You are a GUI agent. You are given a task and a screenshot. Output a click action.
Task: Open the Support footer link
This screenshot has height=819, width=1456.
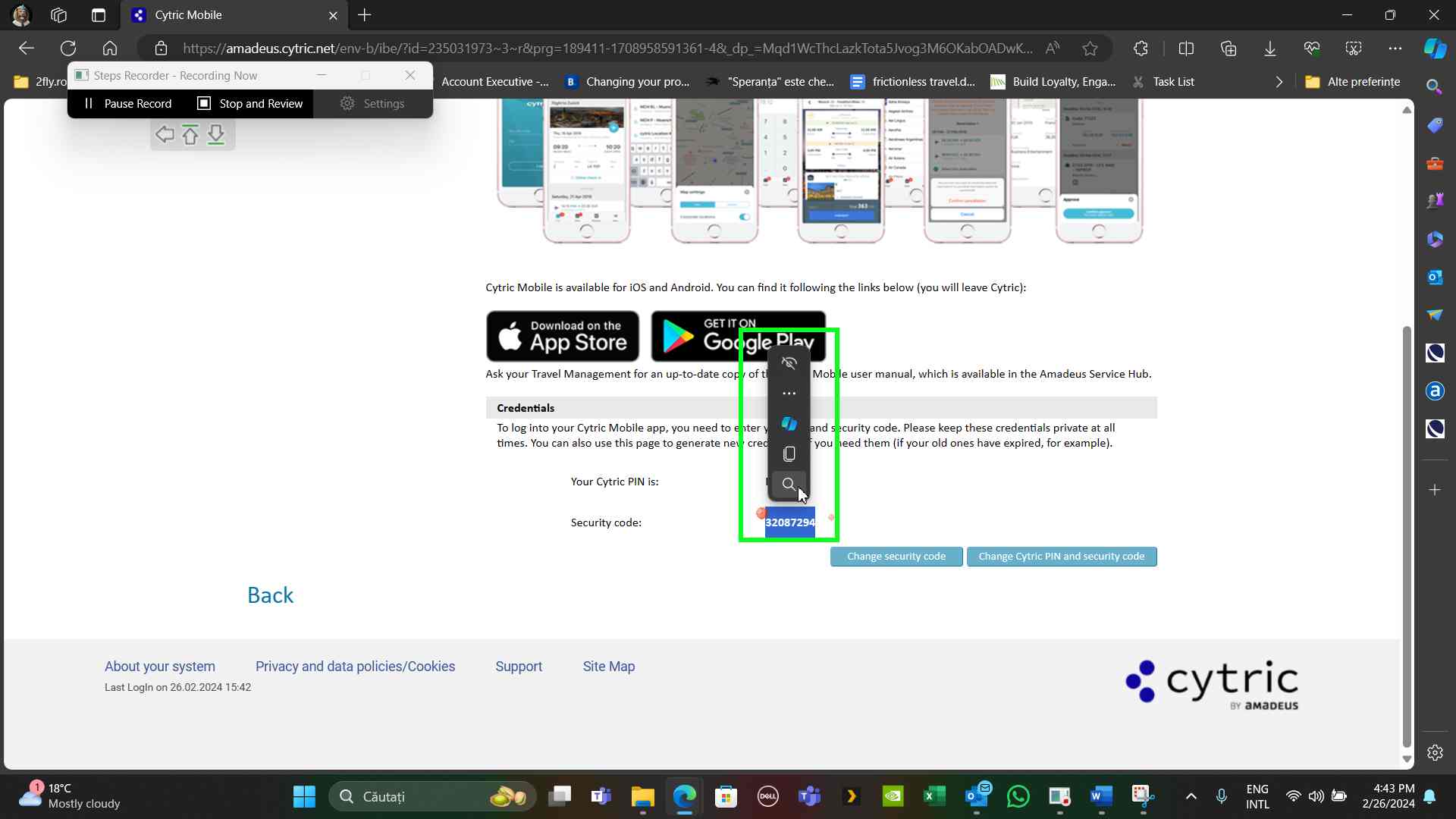tap(519, 667)
